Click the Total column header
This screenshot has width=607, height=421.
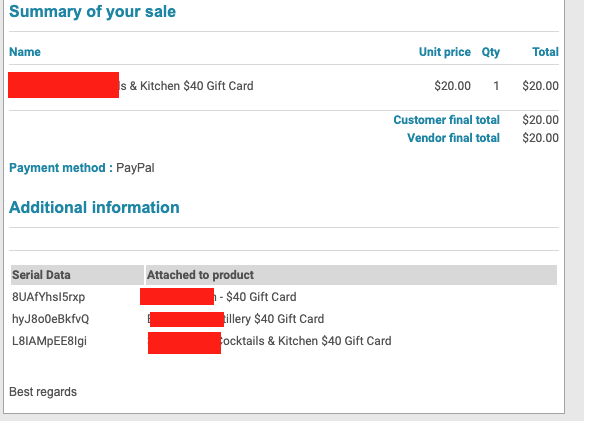click(545, 52)
